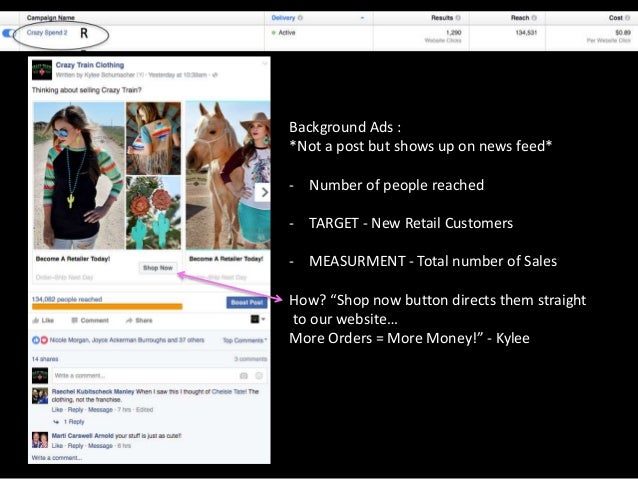This screenshot has width=638, height=479.
Task: Open the serape fringe jacket photo
Action: 153,138
